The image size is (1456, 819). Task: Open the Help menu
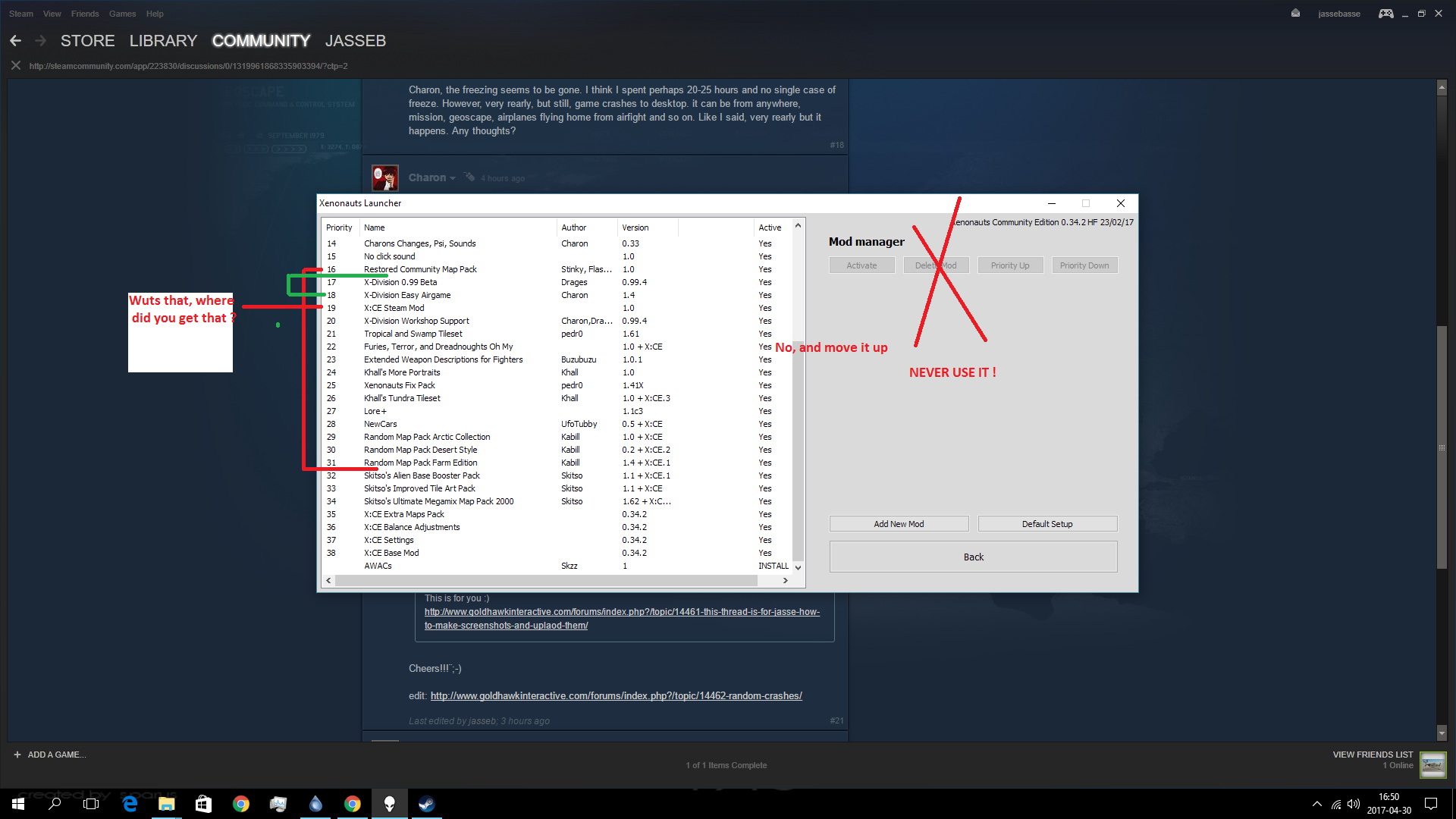pyautogui.click(x=155, y=14)
